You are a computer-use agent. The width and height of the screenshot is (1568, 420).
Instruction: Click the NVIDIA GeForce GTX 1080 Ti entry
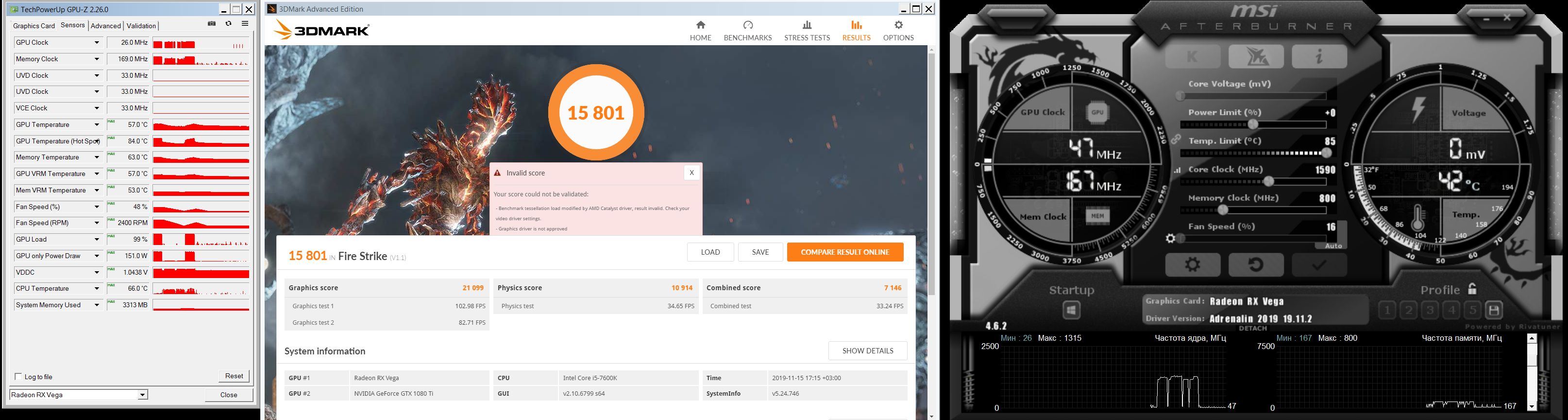click(x=394, y=394)
